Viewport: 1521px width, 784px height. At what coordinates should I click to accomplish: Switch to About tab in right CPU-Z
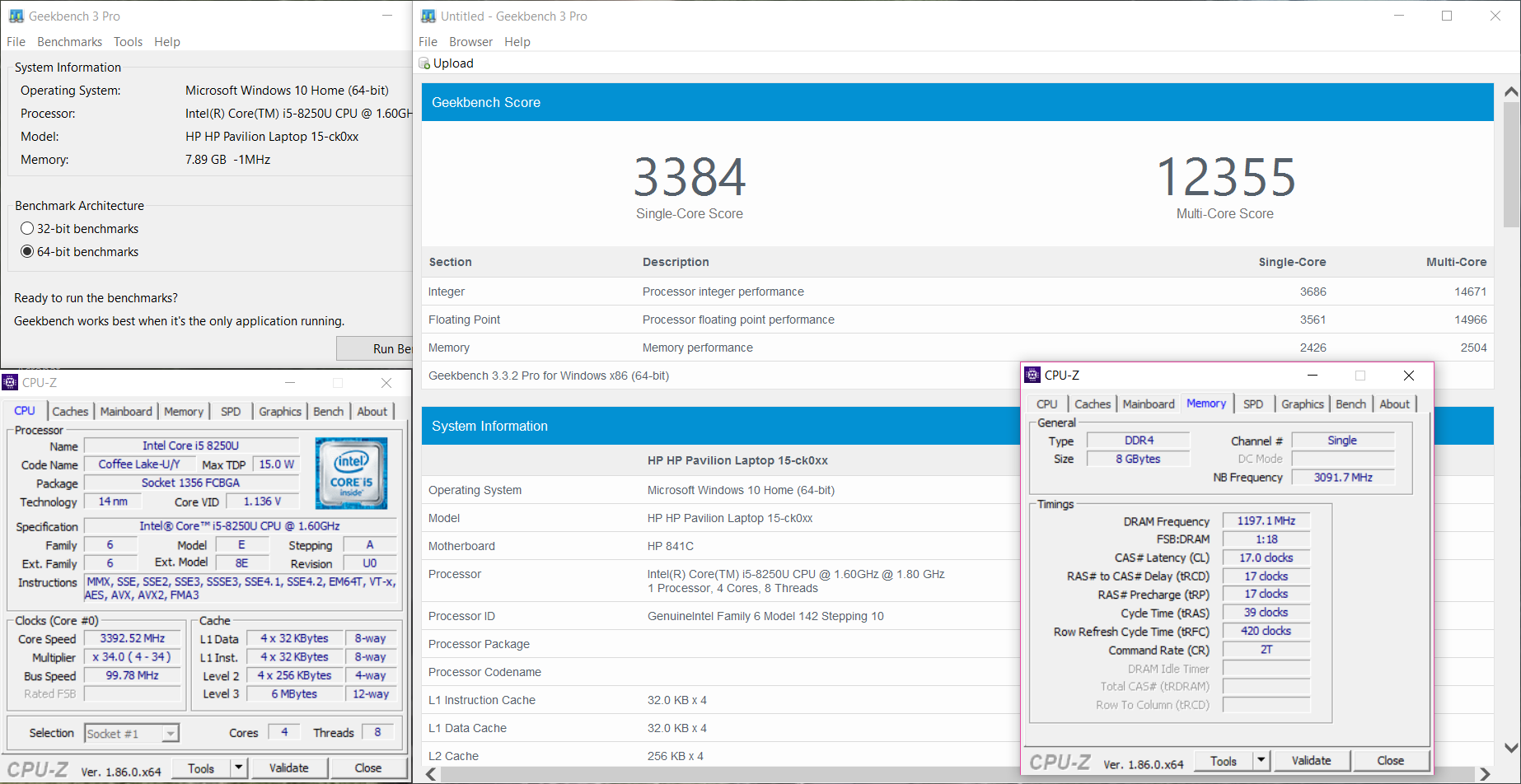tap(1394, 404)
